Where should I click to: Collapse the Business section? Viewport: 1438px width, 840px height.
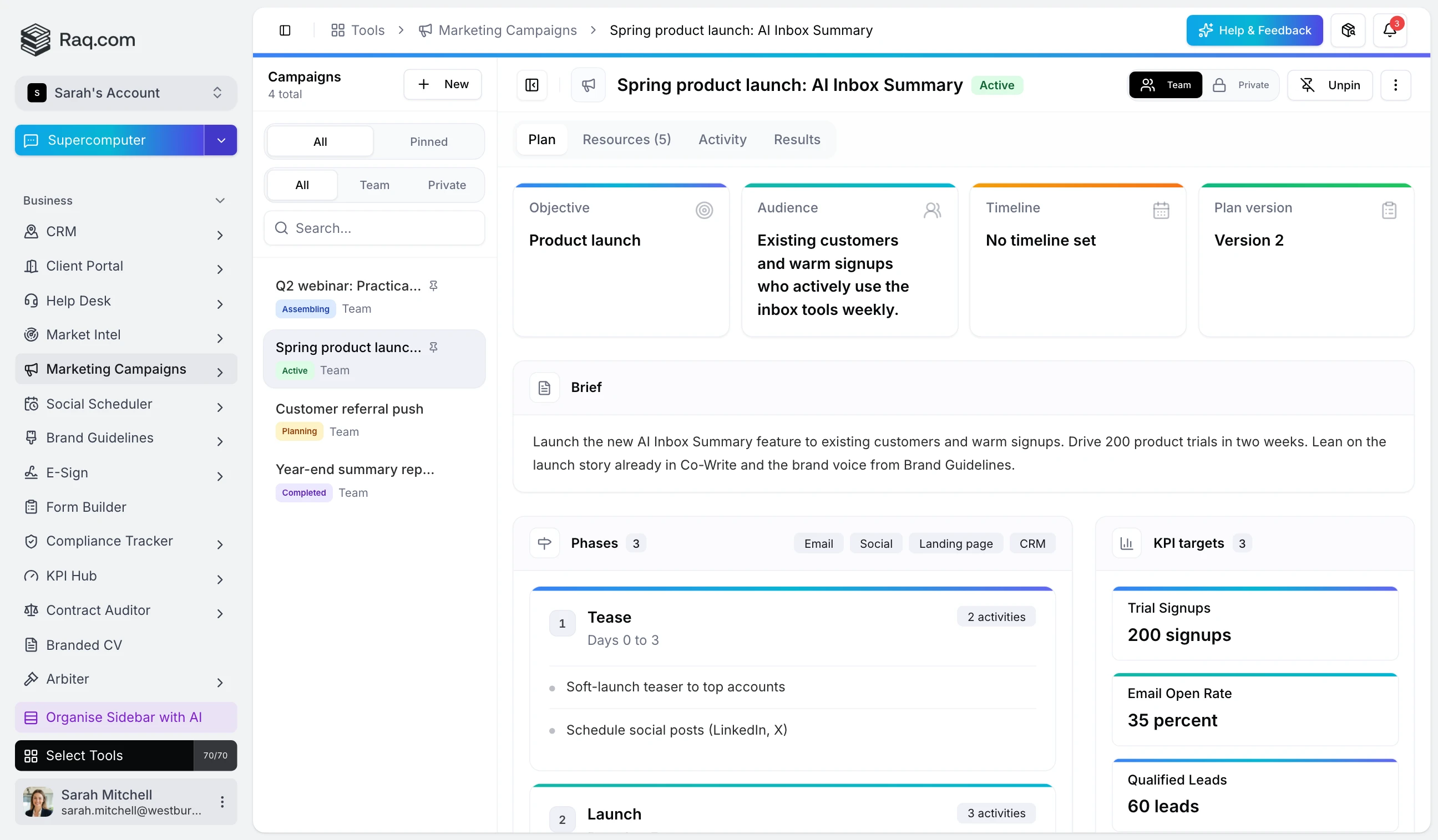tap(220, 201)
